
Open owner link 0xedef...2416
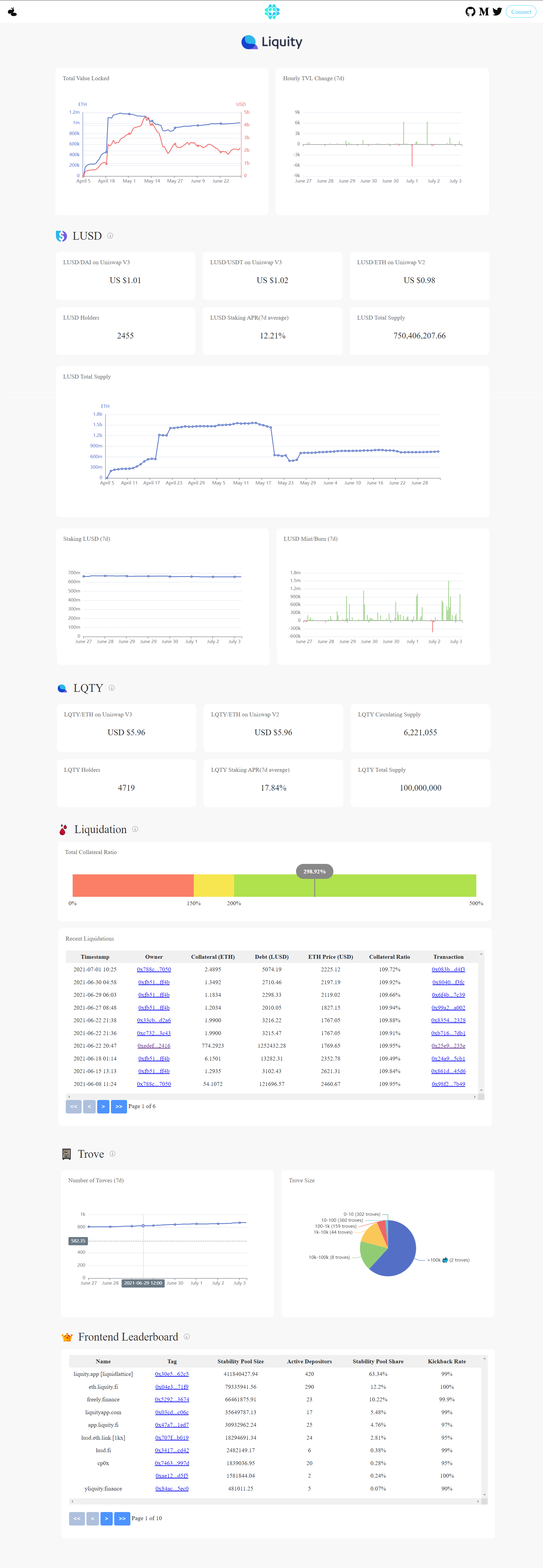pyautogui.click(x=154, y=1046)
